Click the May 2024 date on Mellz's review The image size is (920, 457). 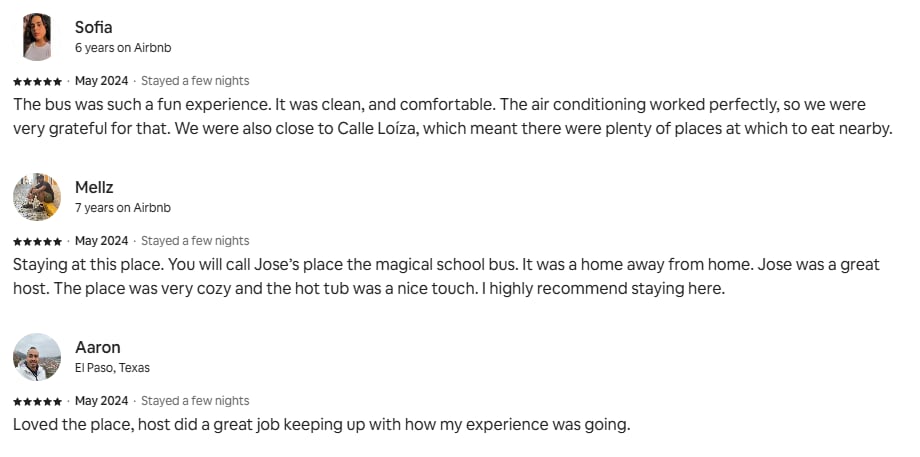point(102,241)
